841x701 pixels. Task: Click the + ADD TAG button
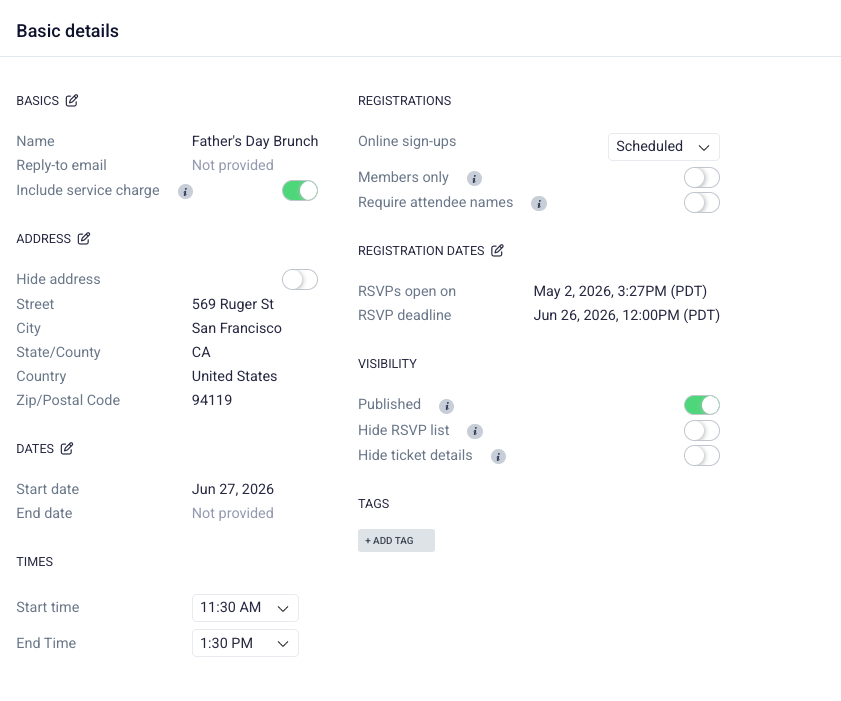coord(396,541)
